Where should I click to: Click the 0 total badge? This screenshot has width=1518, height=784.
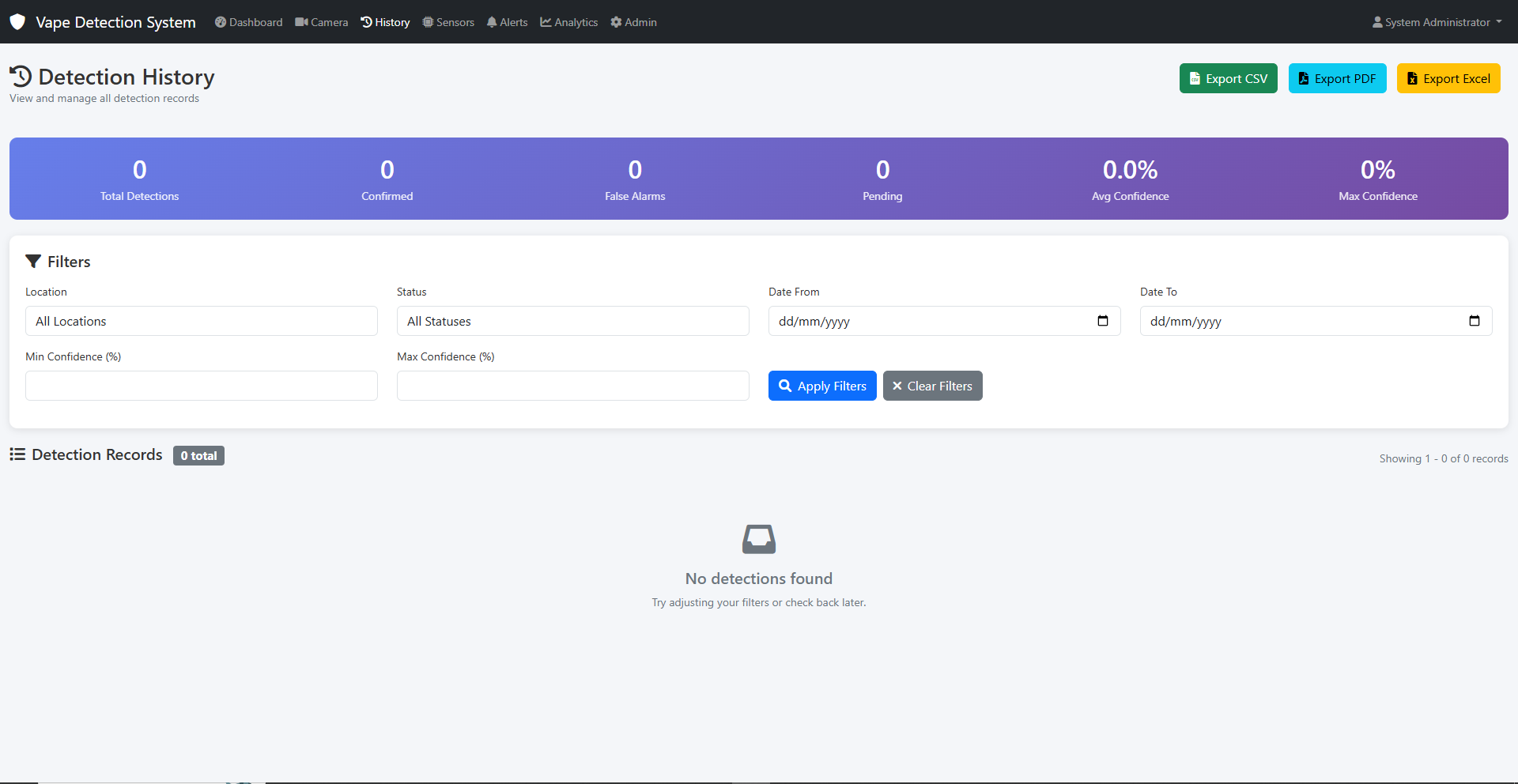(198, 456)
